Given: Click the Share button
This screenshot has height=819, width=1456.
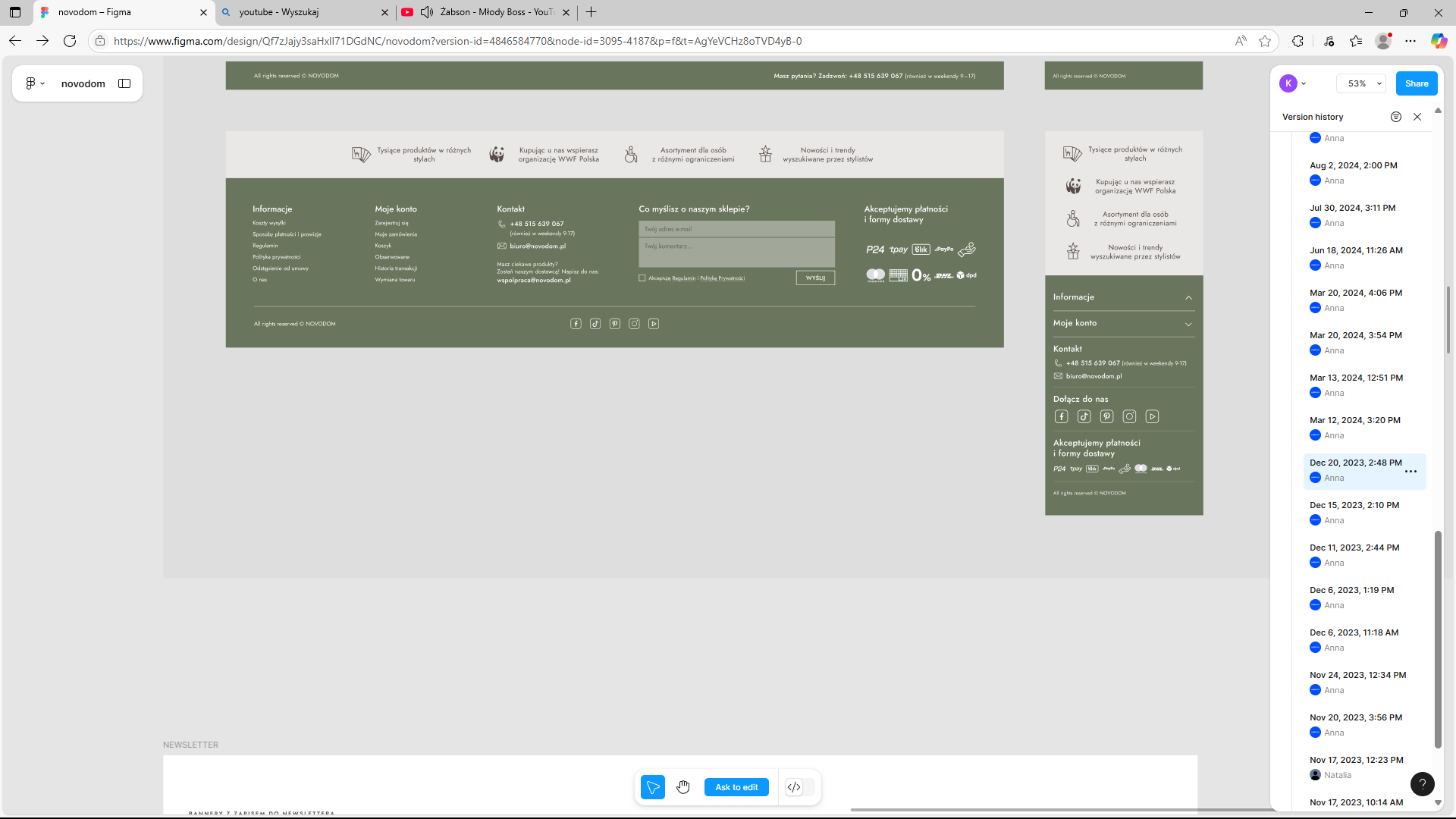Looking at the screenshot, I should click(x=1416, y=83).
